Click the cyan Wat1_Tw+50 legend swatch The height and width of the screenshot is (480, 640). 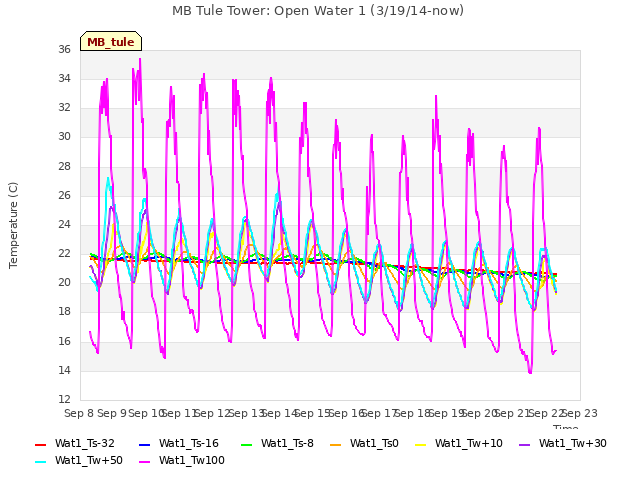tap(41, 462)
